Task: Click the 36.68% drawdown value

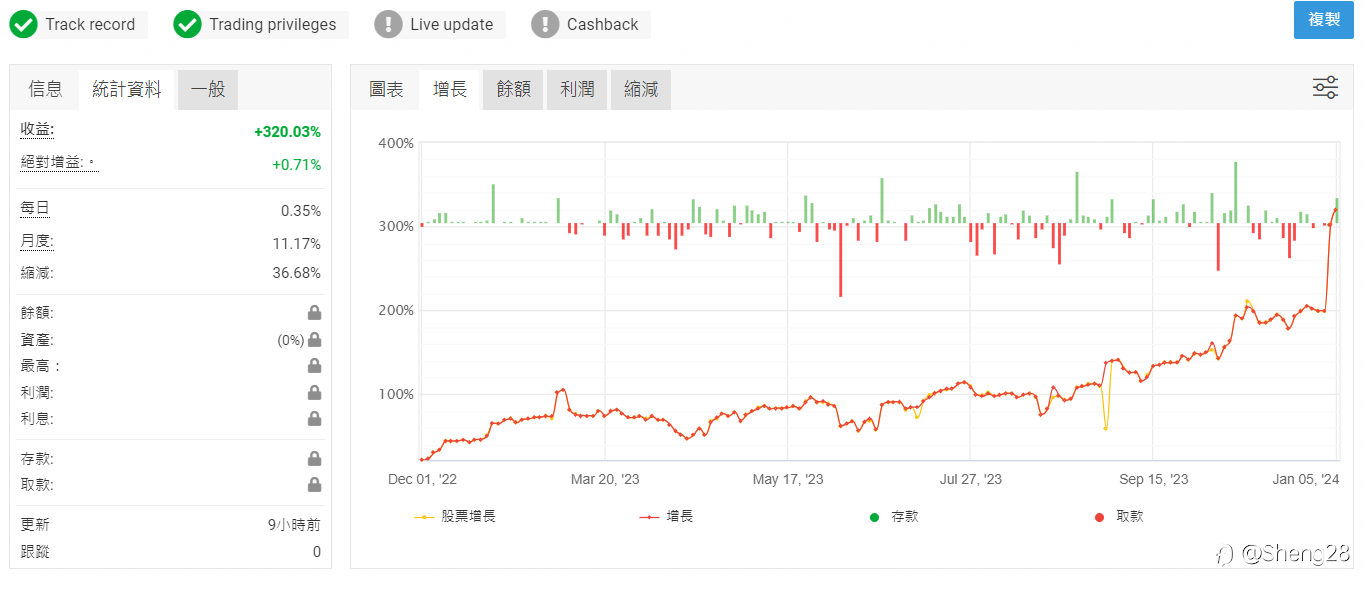Action: (x=297, y=273)
